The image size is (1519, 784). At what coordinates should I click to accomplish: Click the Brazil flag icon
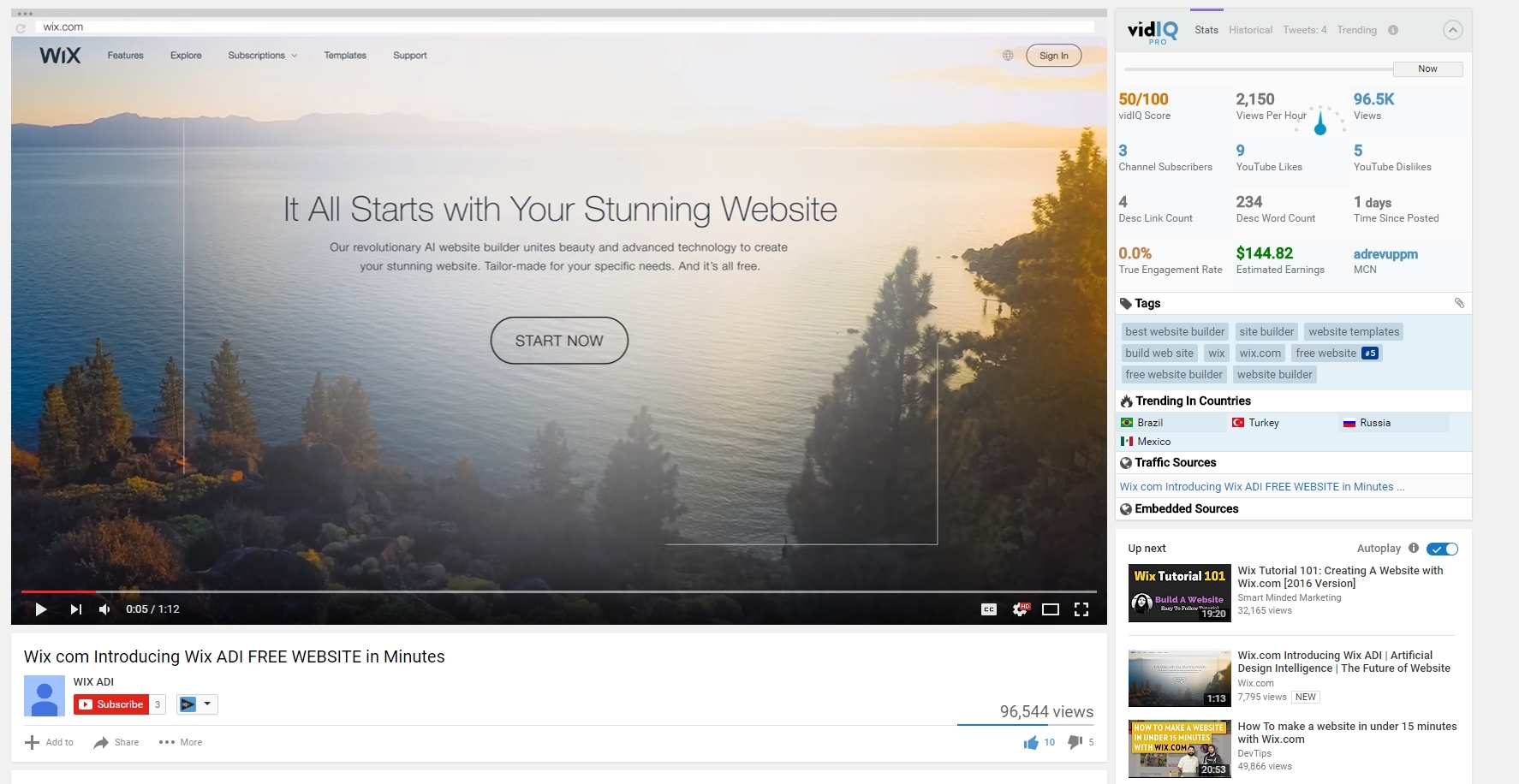[1127, 423]
